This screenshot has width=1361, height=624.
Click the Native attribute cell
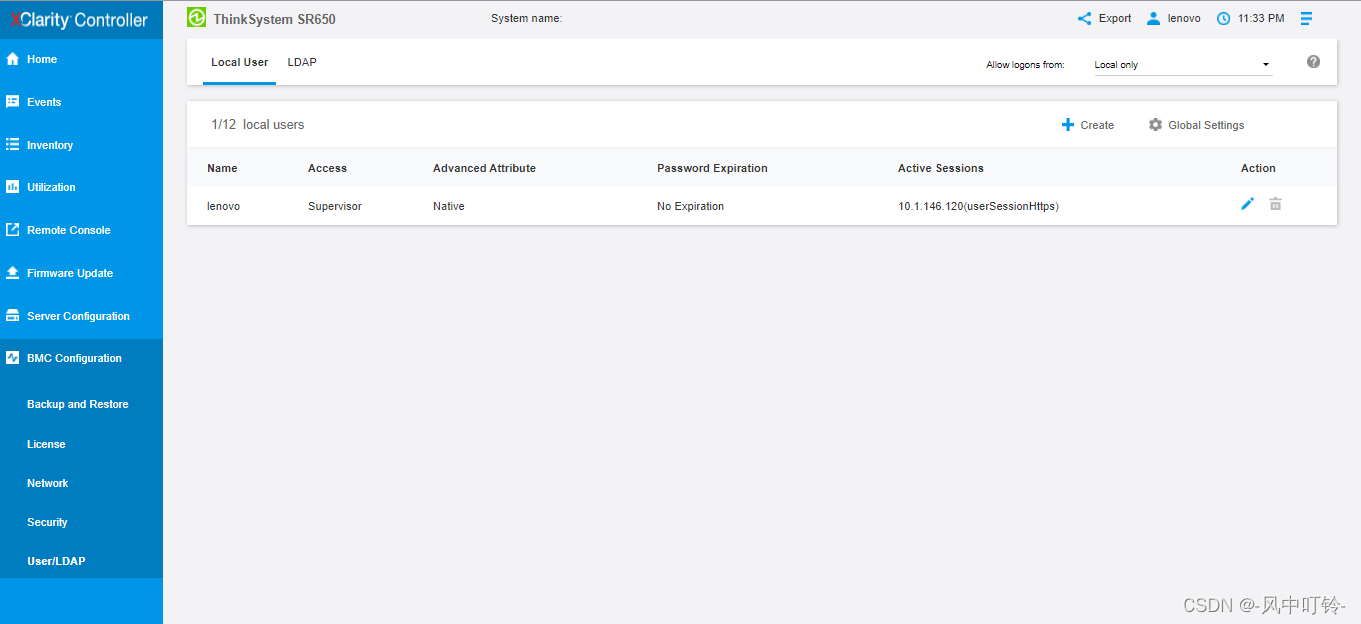449,206
